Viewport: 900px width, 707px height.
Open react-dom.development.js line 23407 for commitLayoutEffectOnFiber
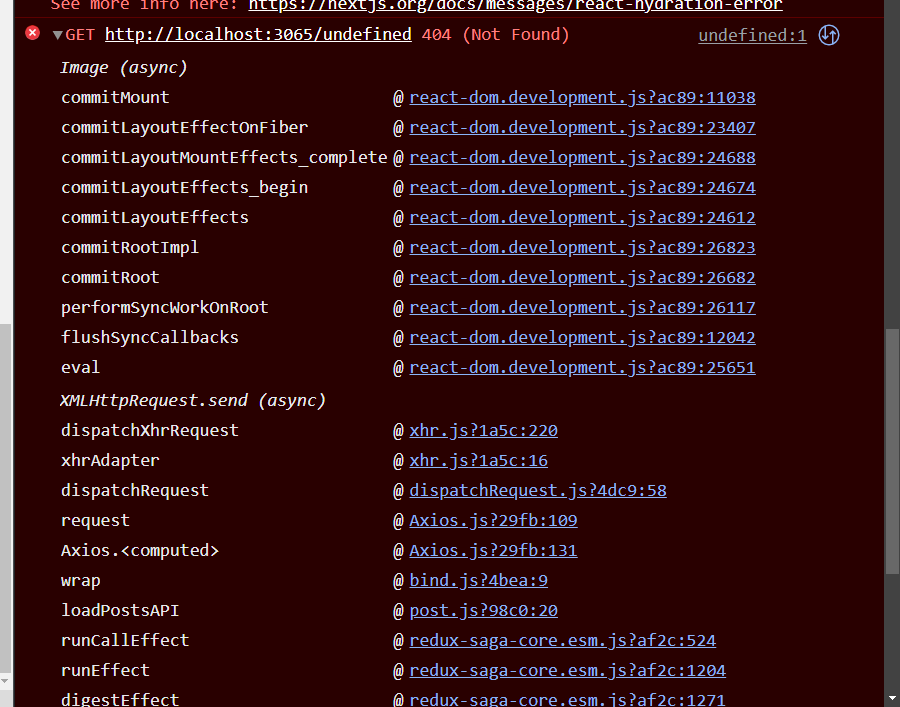coord(582,127)
